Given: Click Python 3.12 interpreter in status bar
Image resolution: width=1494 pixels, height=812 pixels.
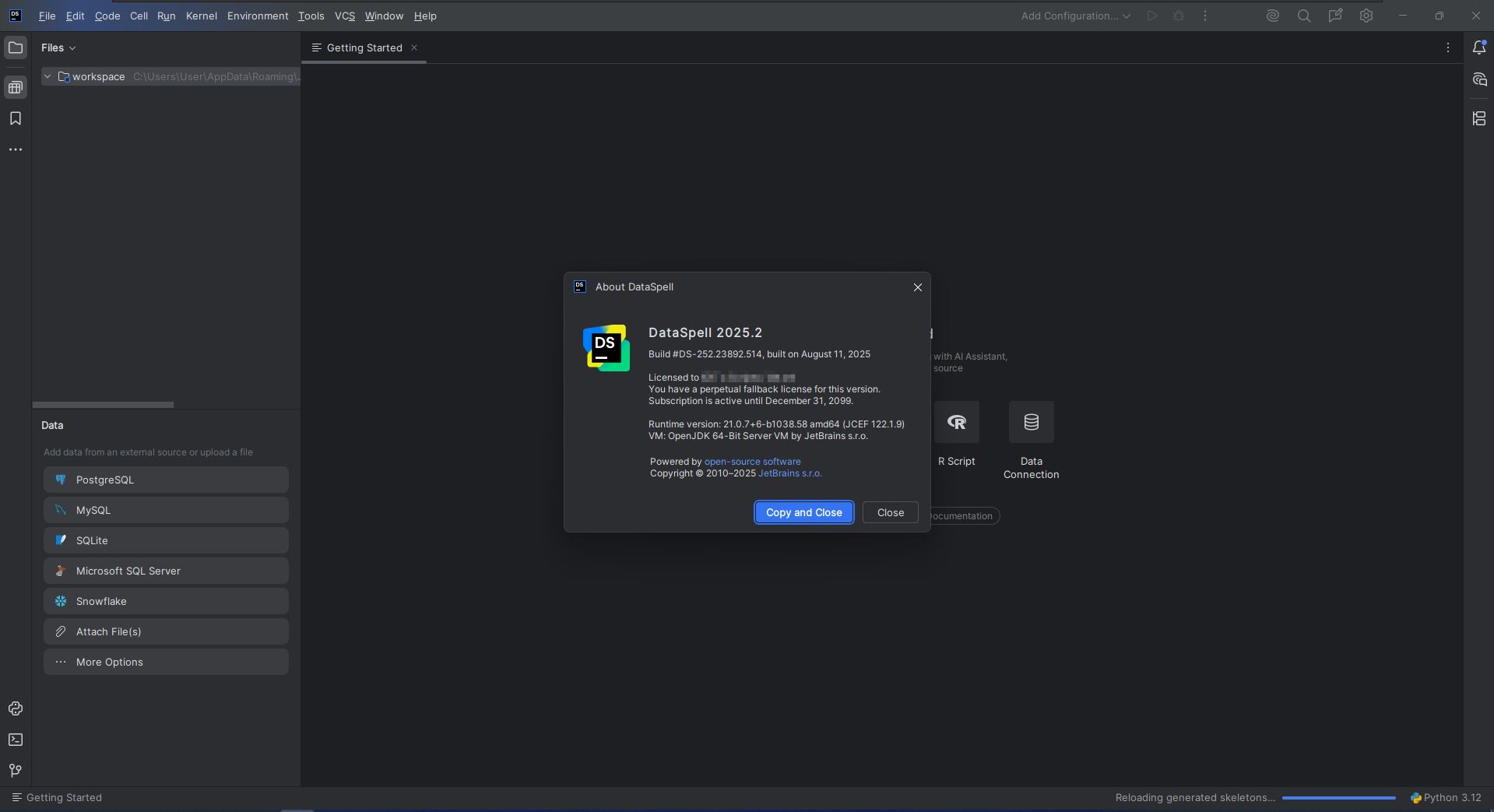Looking at the screenshot, I should [1446, 798].
